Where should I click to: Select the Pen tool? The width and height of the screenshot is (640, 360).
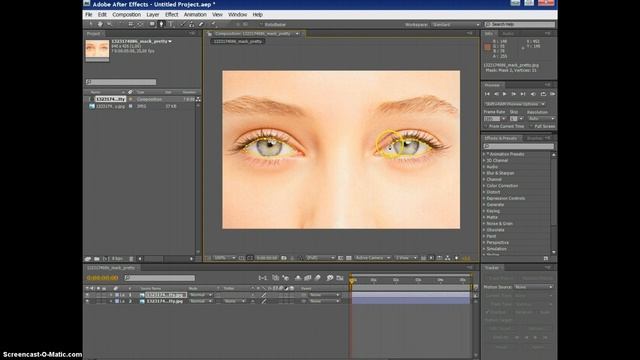(161, 24)
